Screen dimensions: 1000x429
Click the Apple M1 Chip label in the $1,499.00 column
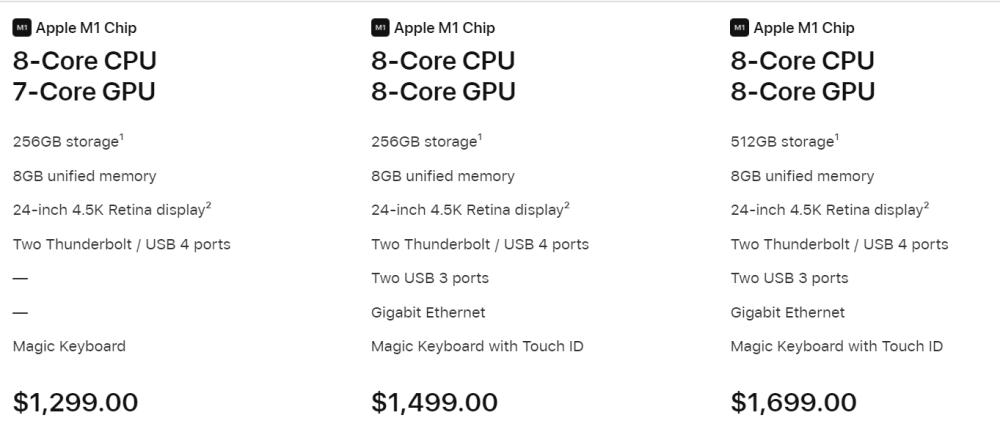coord(444,28)
